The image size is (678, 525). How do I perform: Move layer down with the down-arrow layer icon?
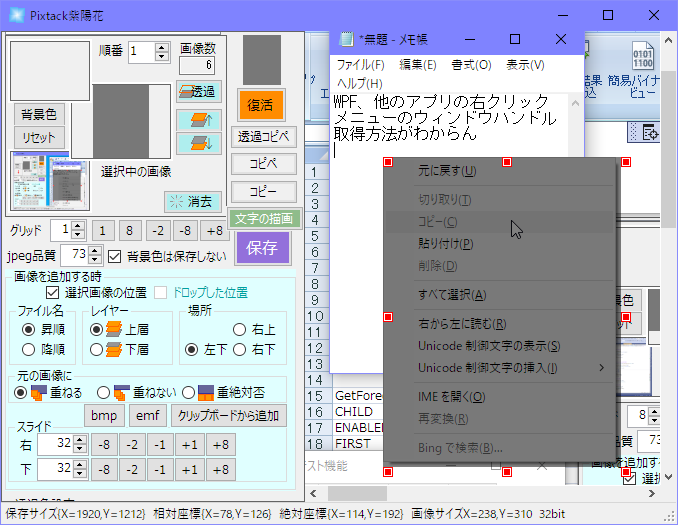[199, 143]
